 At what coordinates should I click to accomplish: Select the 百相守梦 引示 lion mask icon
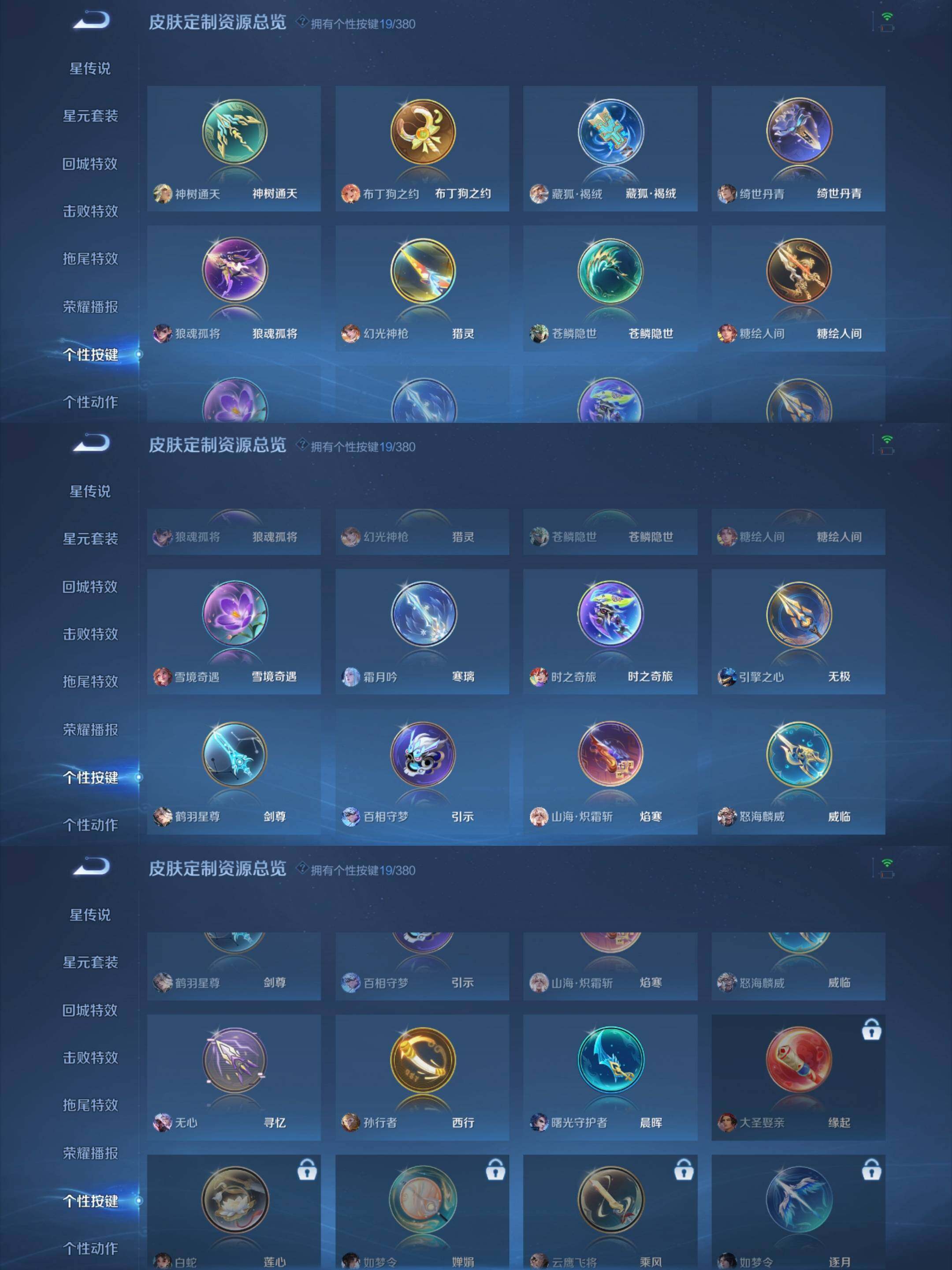click(423, 754)
